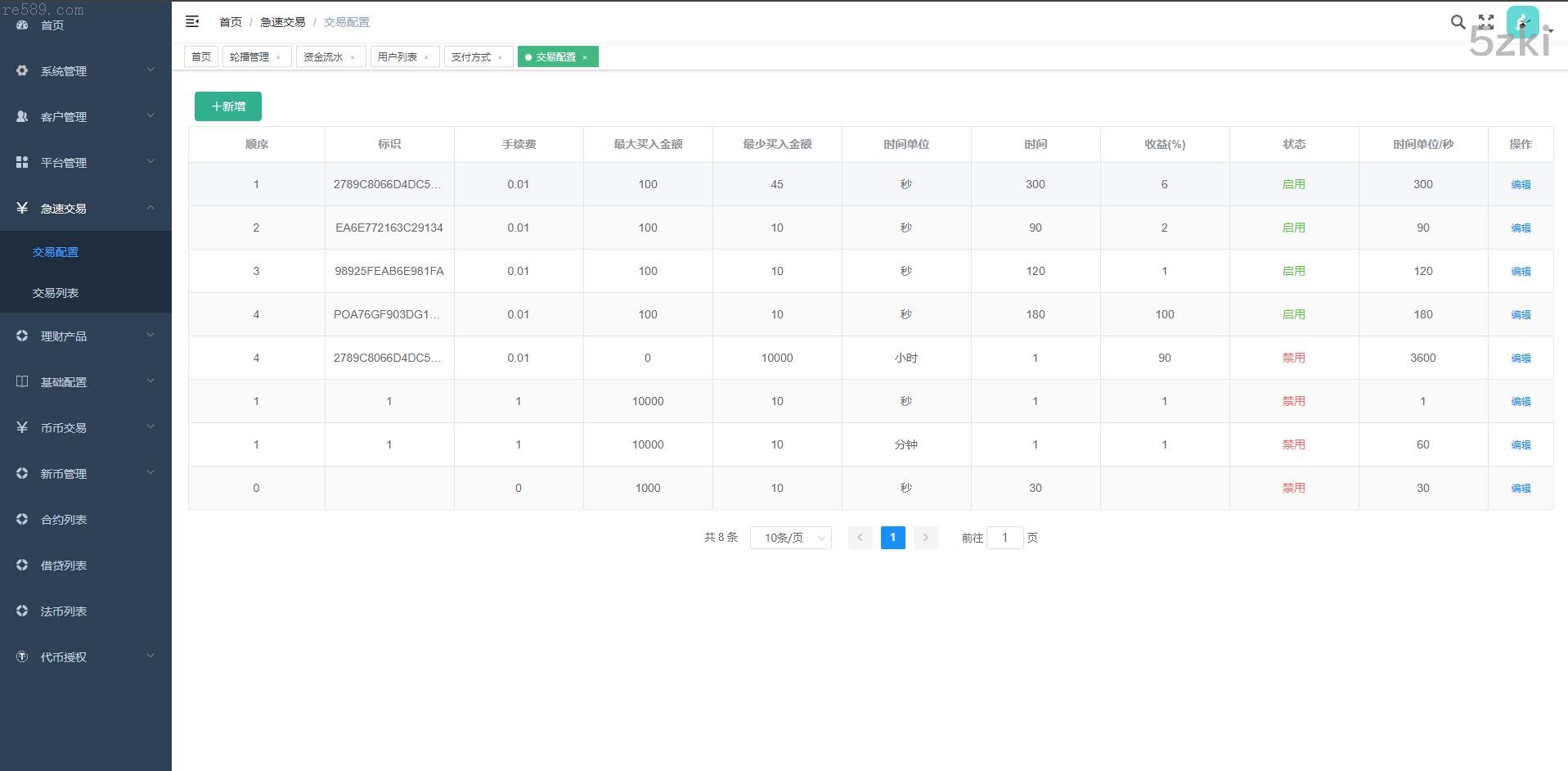
Task: Open 交易列表 in the sidebar
Action: pos(56,293)
